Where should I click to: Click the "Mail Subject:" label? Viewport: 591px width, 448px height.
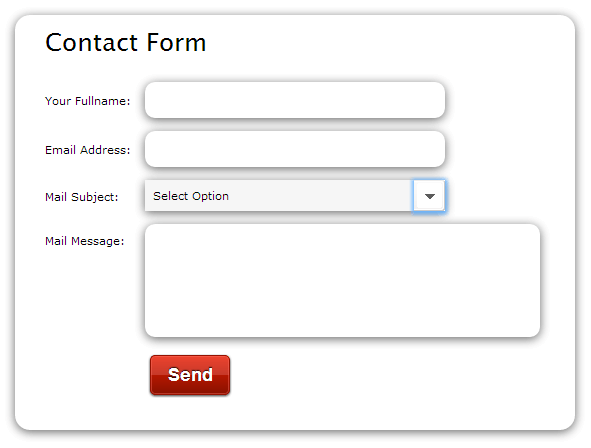coord(81,197)
